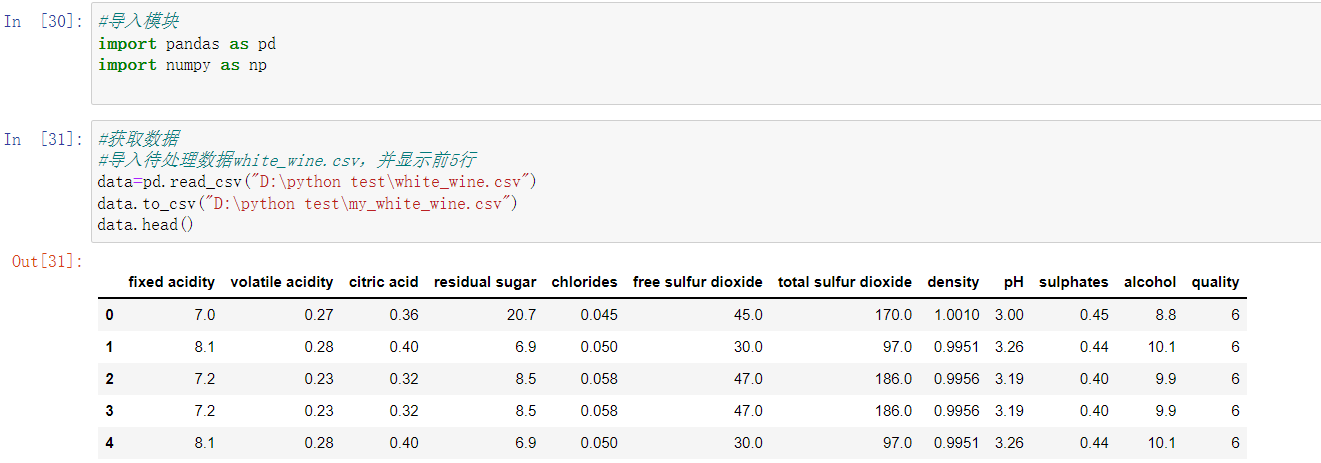
Task: Click the import numpy as np line
Action: (x=182, y=65)
